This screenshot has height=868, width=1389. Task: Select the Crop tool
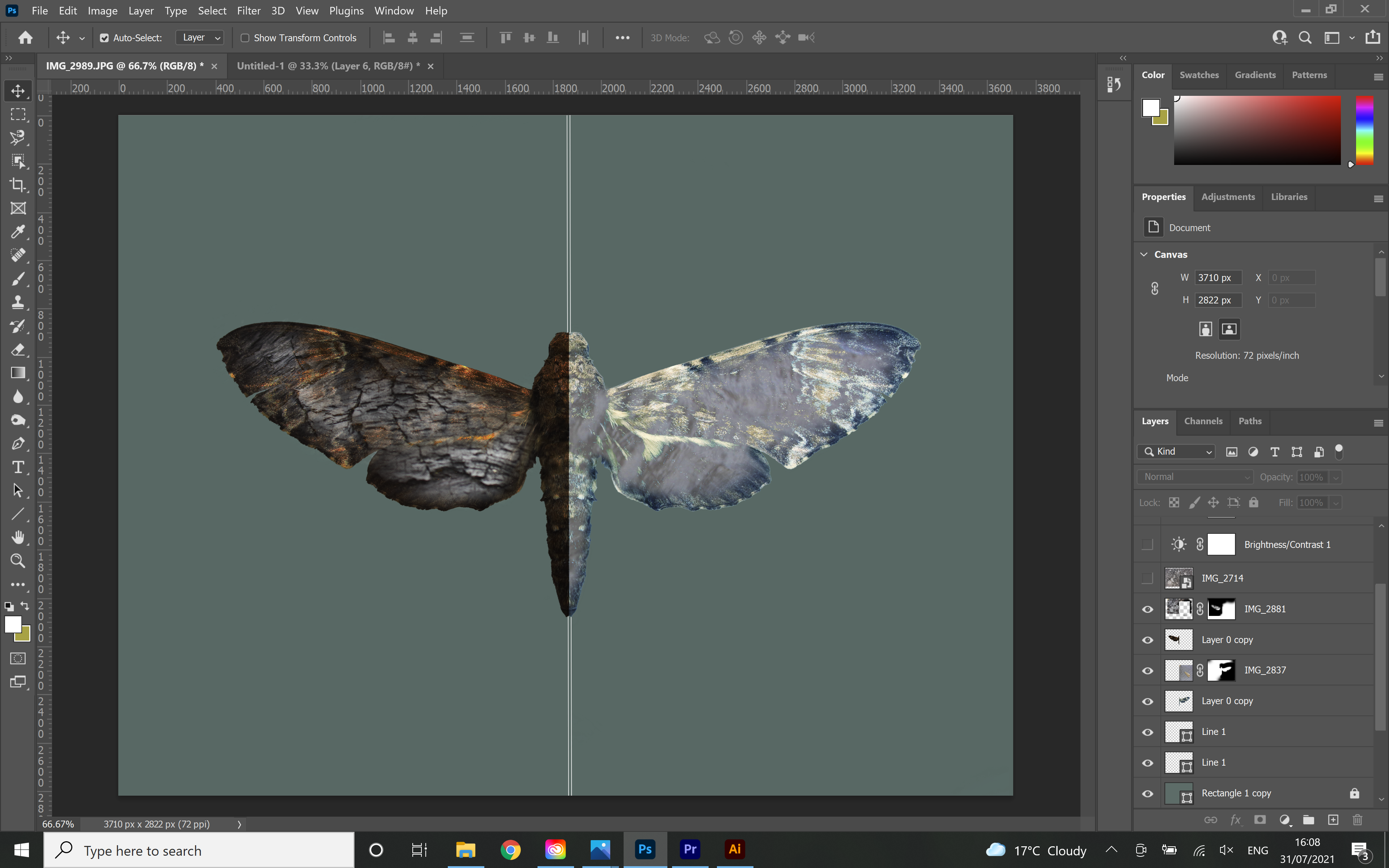[18, 185]
